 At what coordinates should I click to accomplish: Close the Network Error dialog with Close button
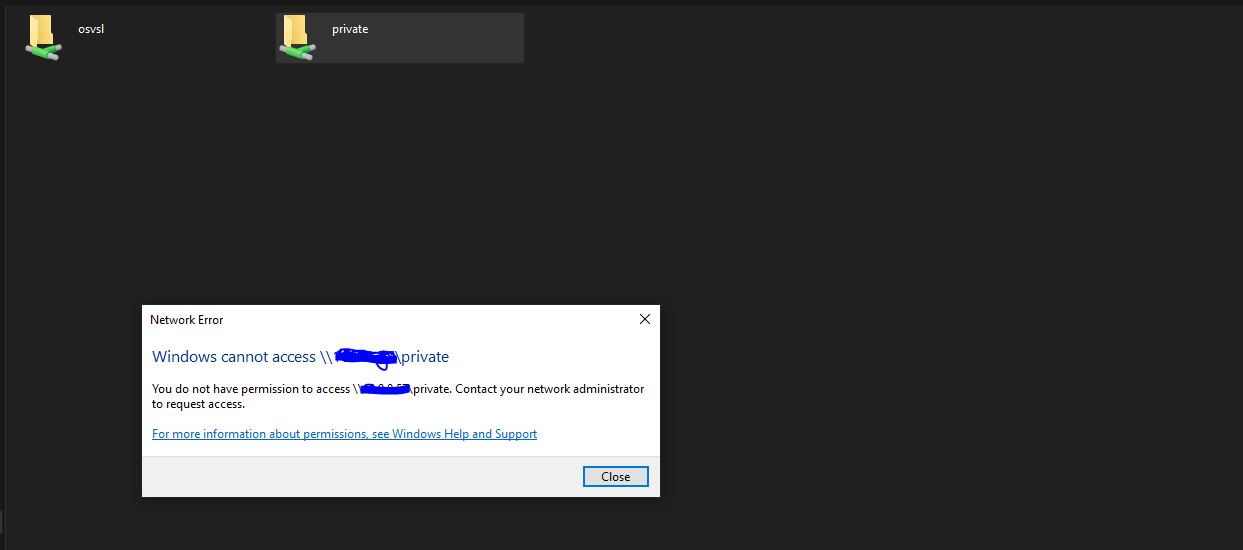[616, 477]
